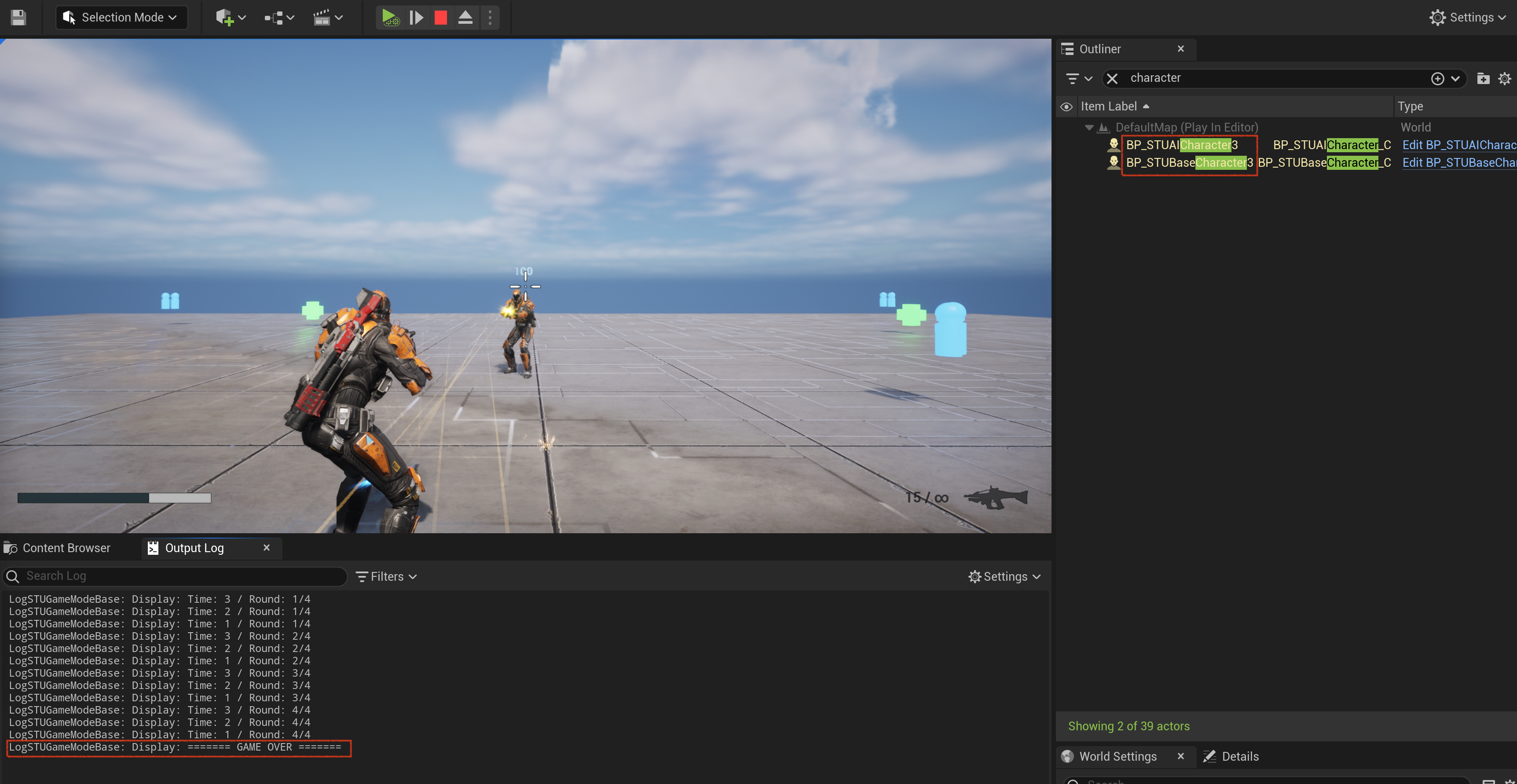Image resolution: width=1517 pixels, height=784 pixels.
Task: Clear the Outliner search text with the X
Action: [1112, 78]
